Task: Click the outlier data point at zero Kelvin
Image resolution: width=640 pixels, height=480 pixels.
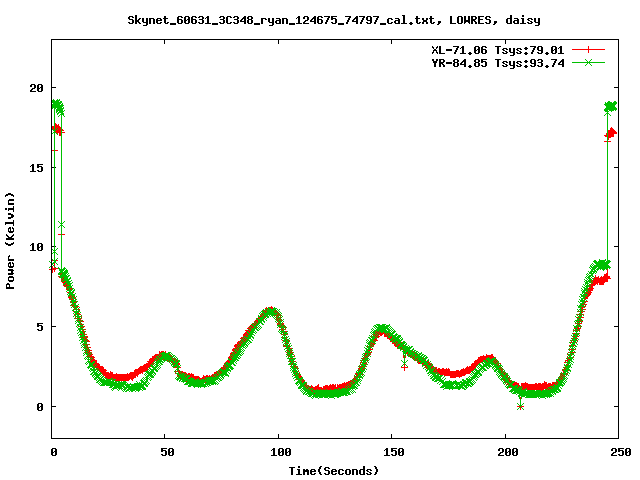Action: 520,407
